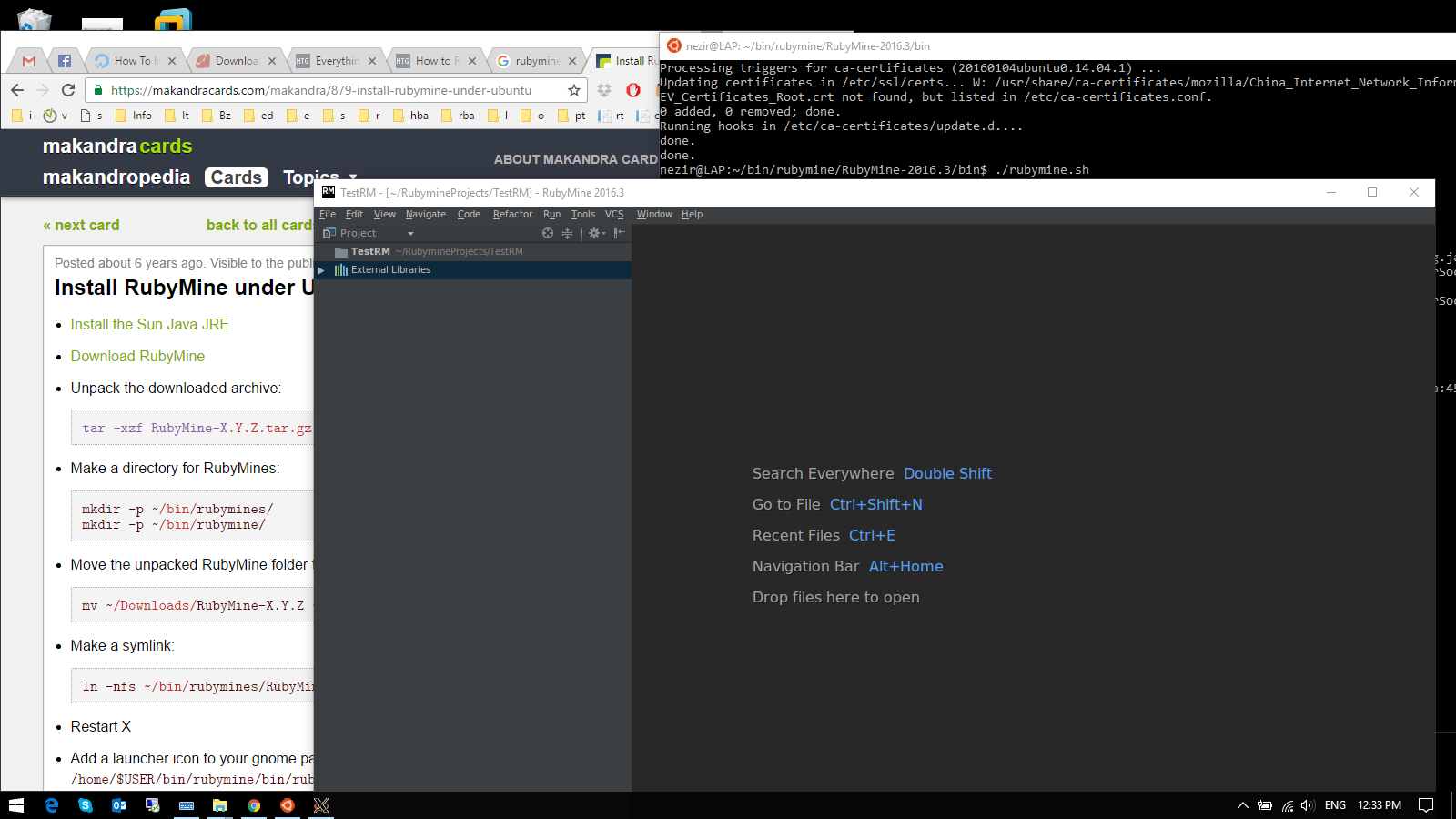Go to '« next card' link

point(81,225)
